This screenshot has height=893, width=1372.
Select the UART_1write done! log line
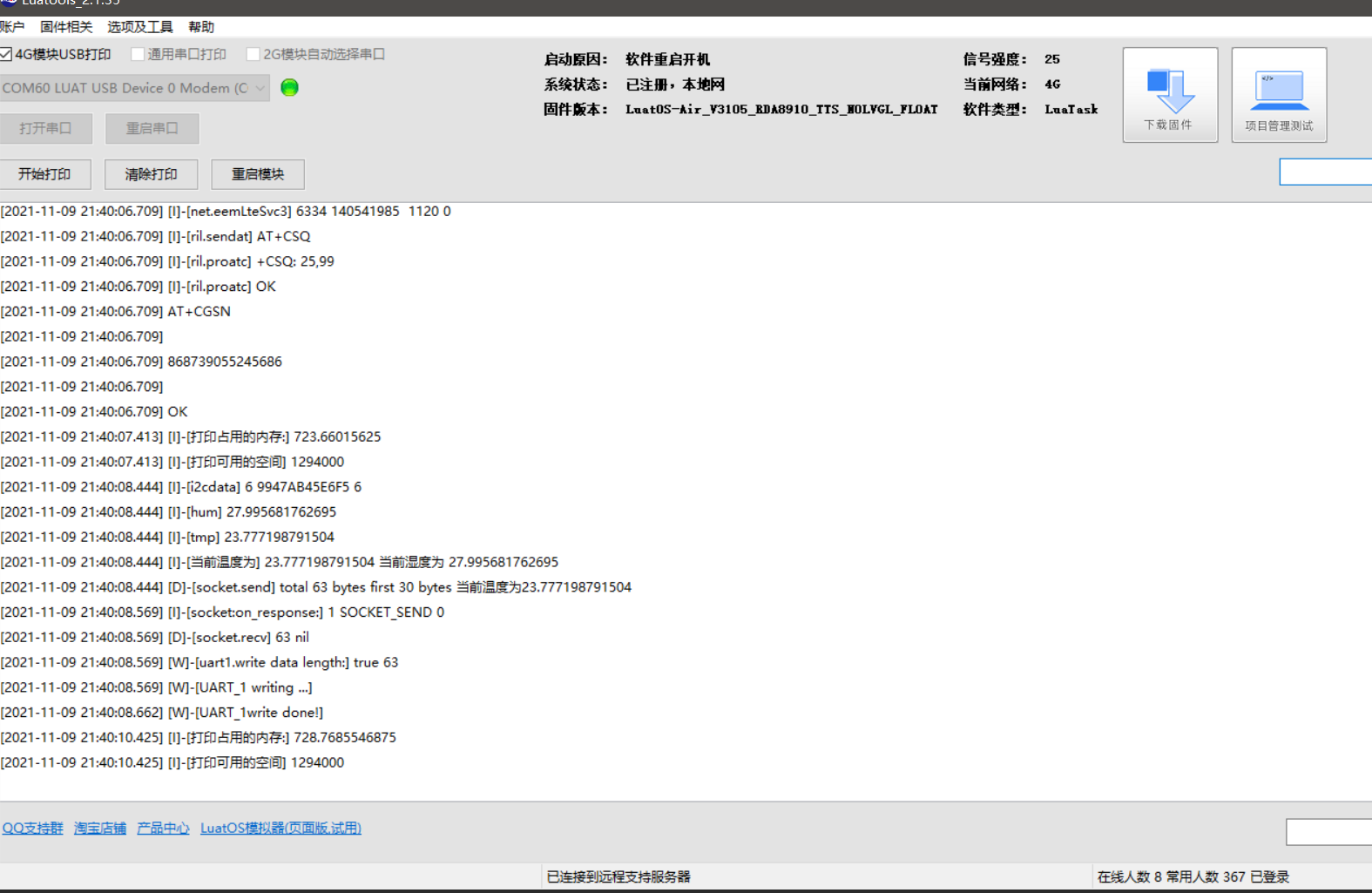coord(162,713)
